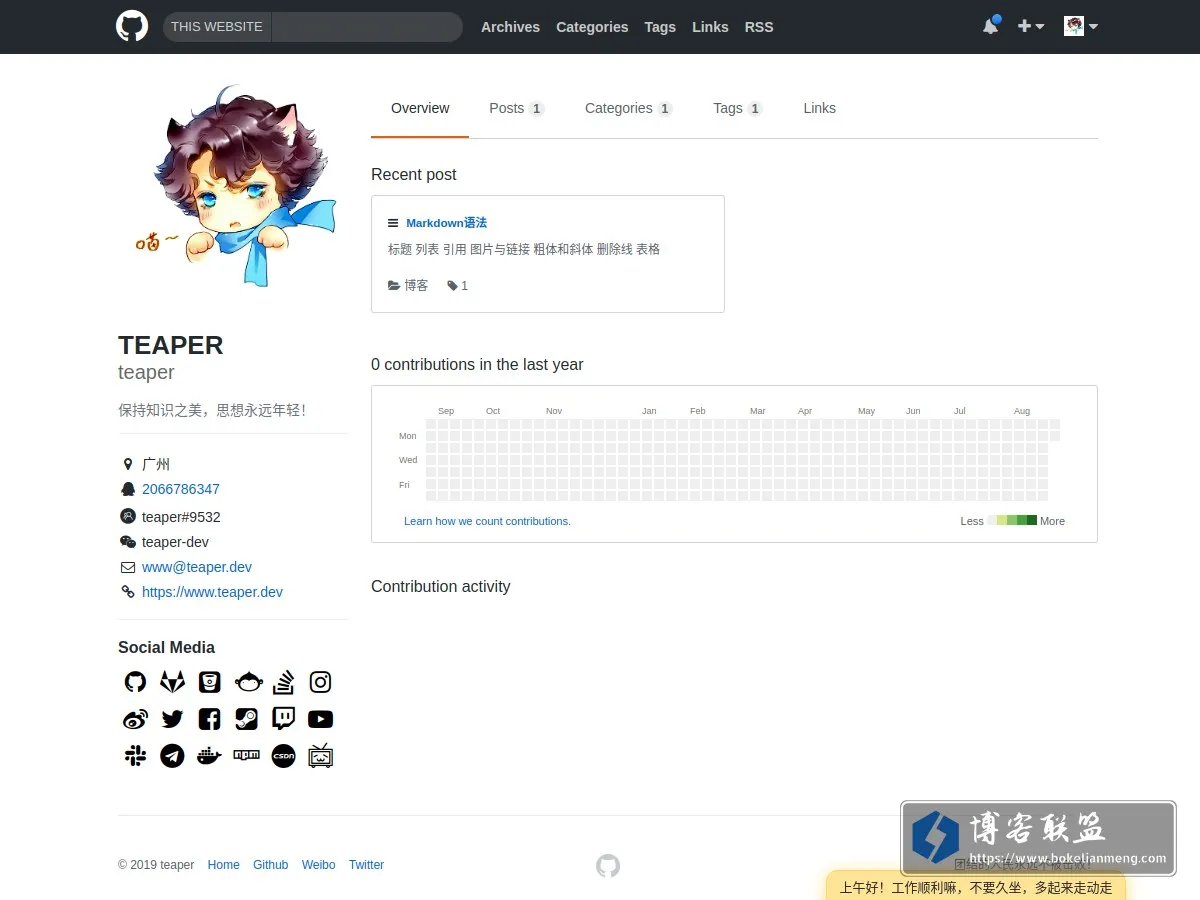Click the www@teaper.dev email link

point(197,567)
